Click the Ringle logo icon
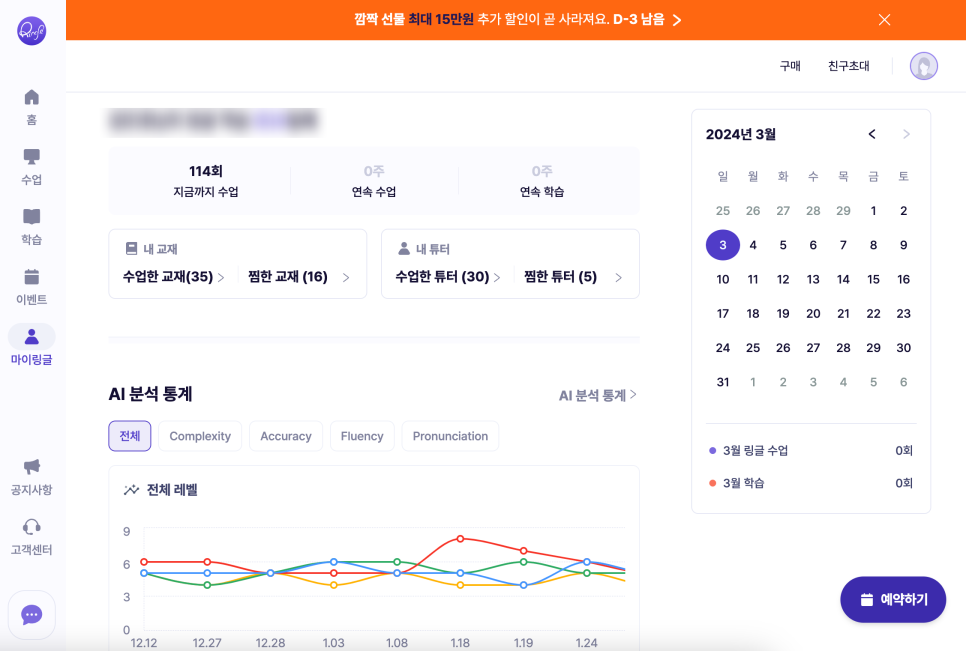The image size is (966, 651). pyautogui.click(x=31, y=31)
